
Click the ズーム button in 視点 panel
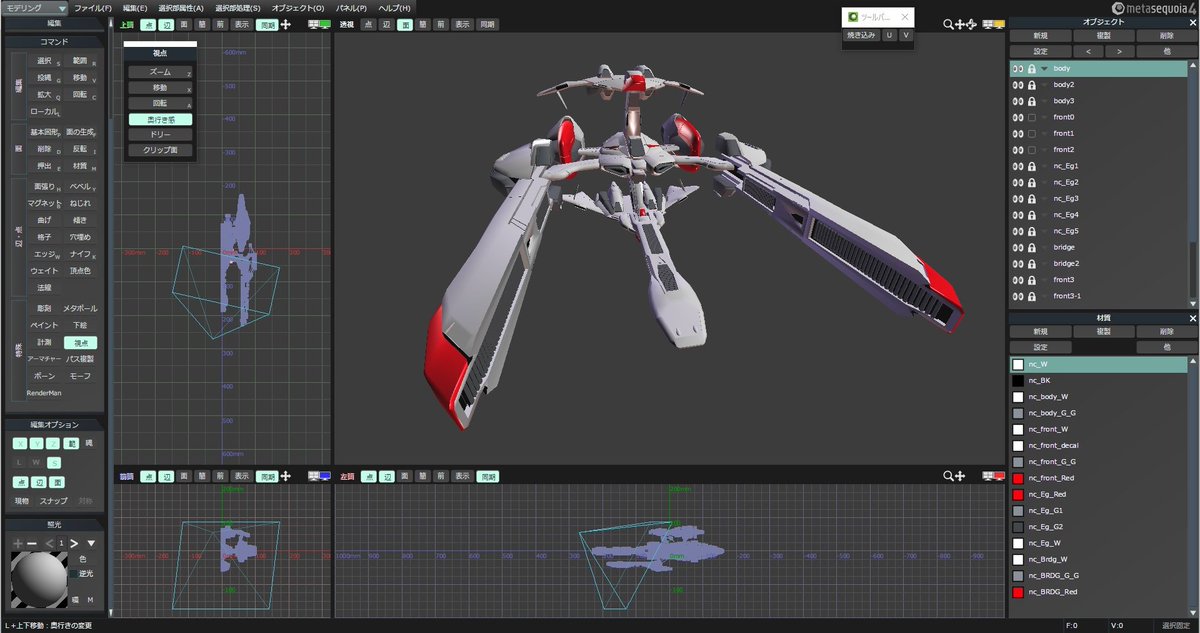point(160,73)
